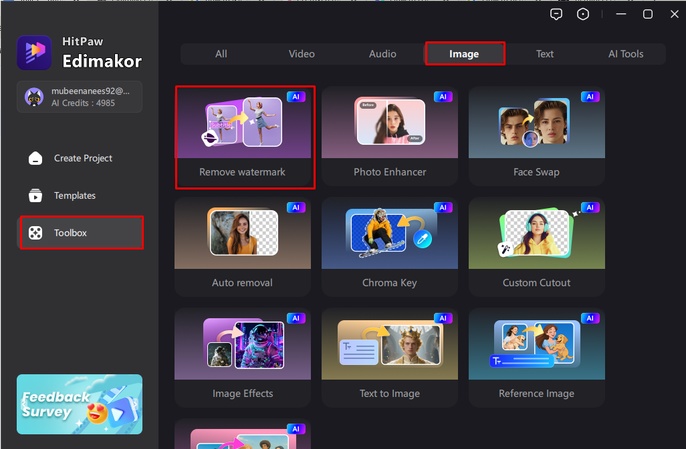This screenshot has height=449, width=686.
Task: Open the Text to Image tool
Action: click(x=389, y=357)
